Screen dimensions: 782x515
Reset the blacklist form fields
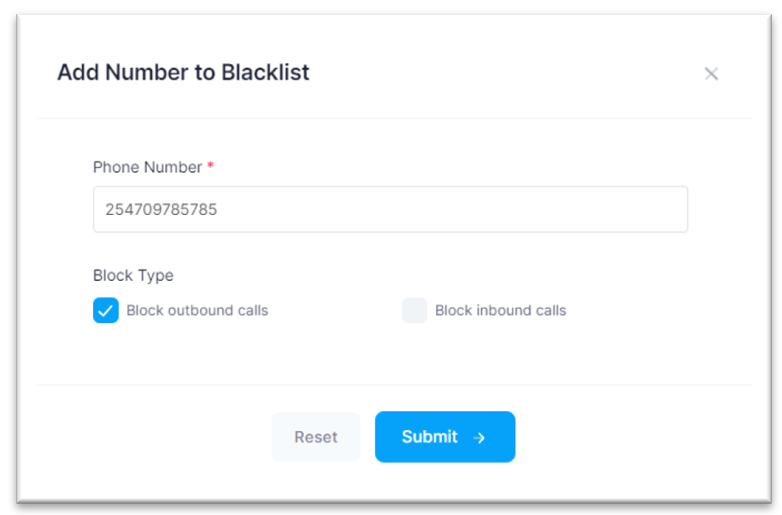316,437
